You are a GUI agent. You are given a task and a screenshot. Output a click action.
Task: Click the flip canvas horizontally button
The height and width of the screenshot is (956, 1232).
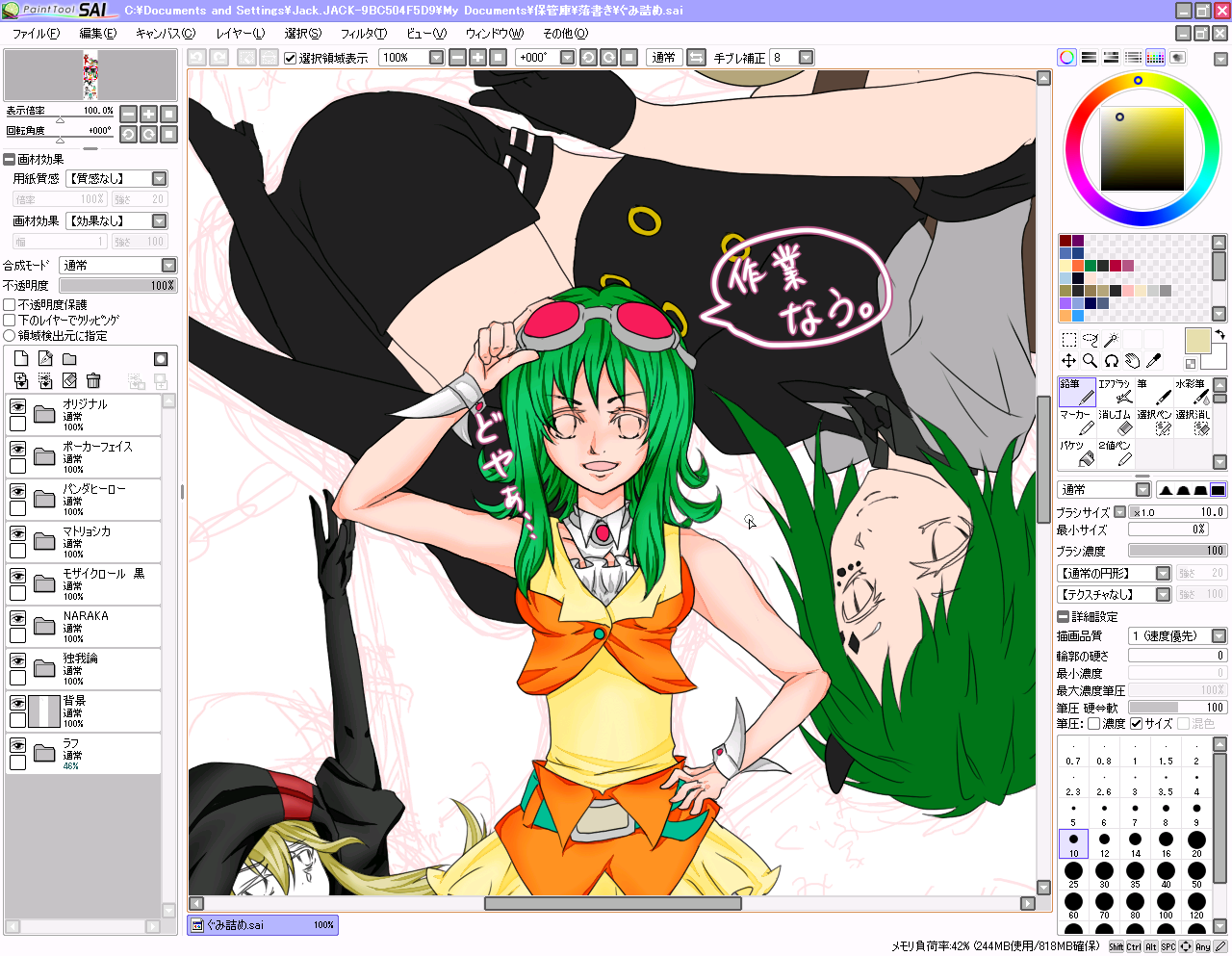697,58
